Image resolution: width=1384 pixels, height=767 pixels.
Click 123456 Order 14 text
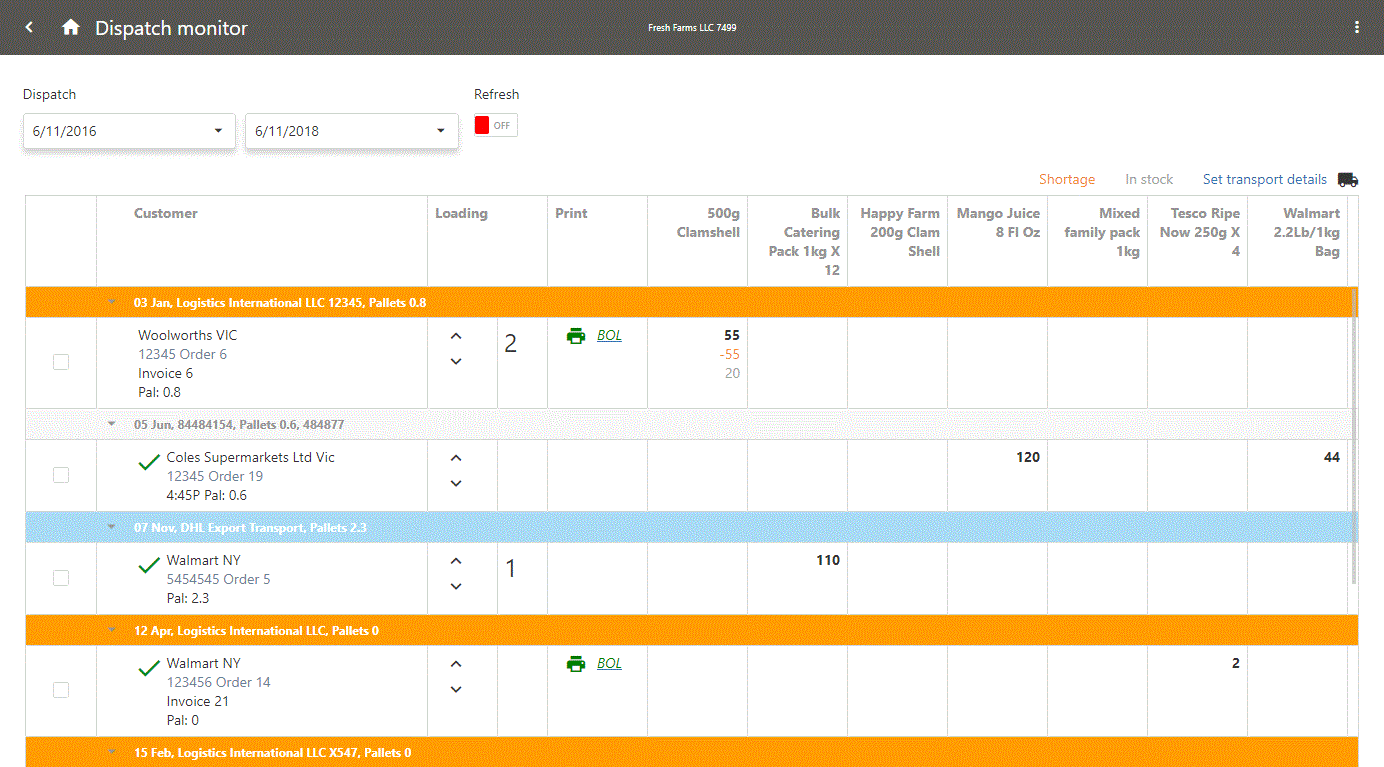(218, 683)
